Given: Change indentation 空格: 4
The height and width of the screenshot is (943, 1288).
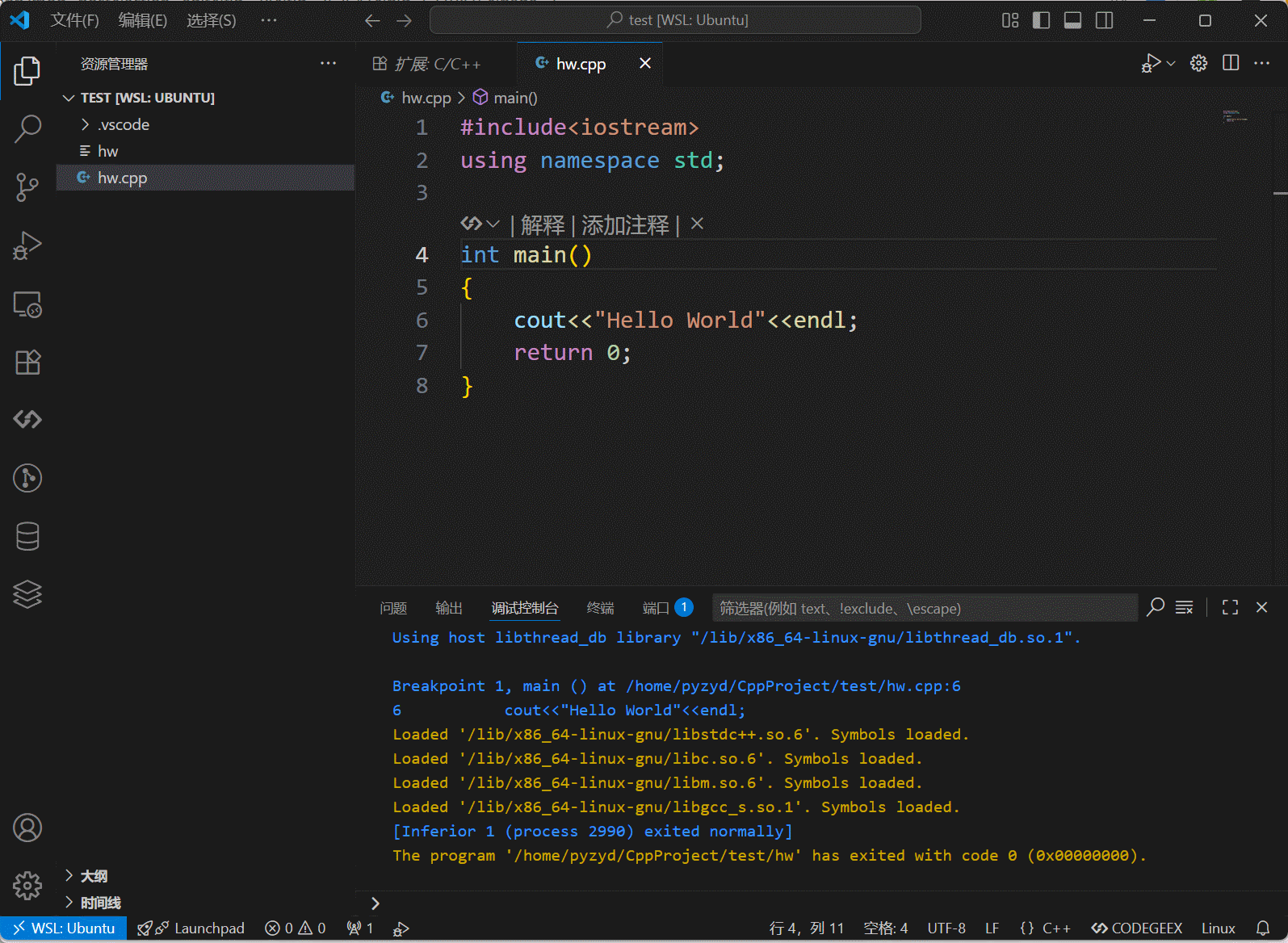Looking at the screenshot, I should pos(886,928).
